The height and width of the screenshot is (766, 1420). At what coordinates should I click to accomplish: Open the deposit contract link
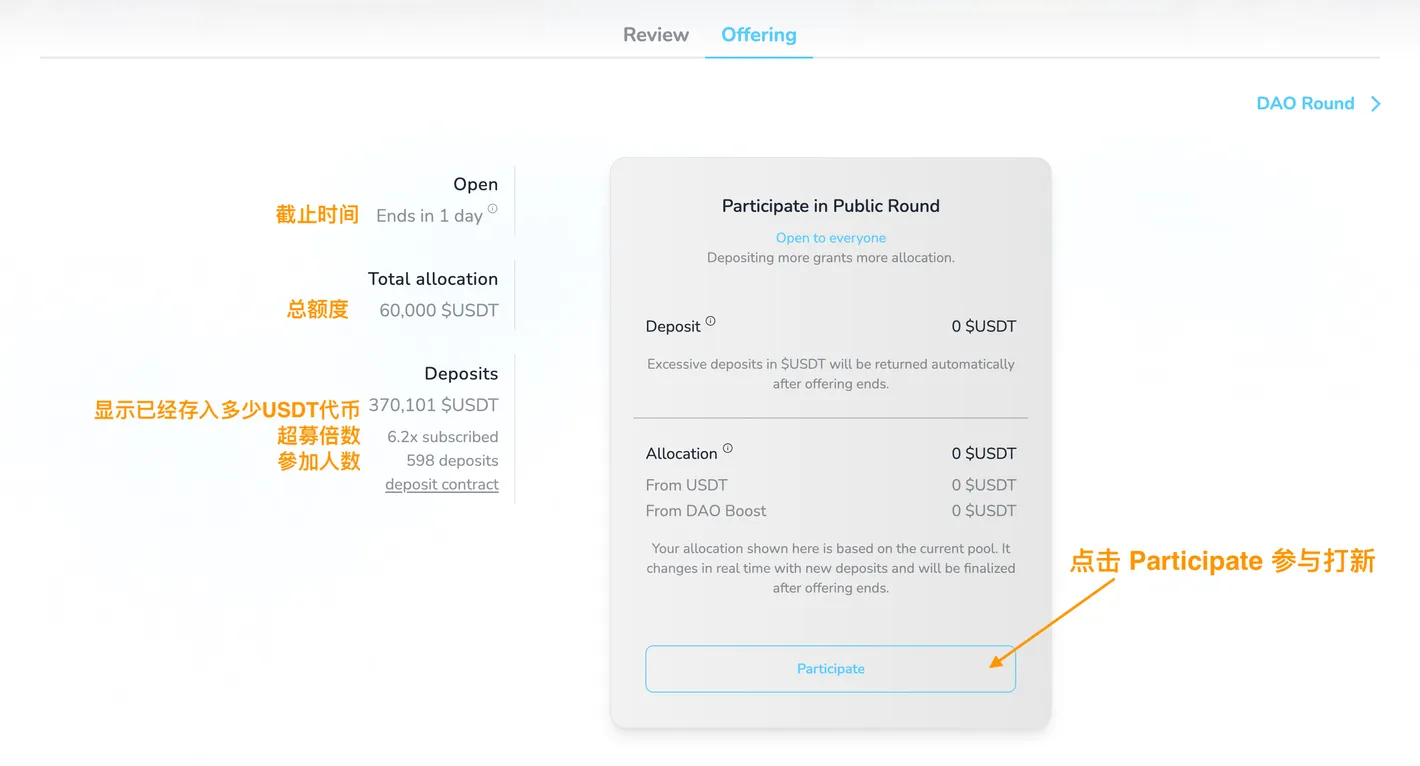441,485
